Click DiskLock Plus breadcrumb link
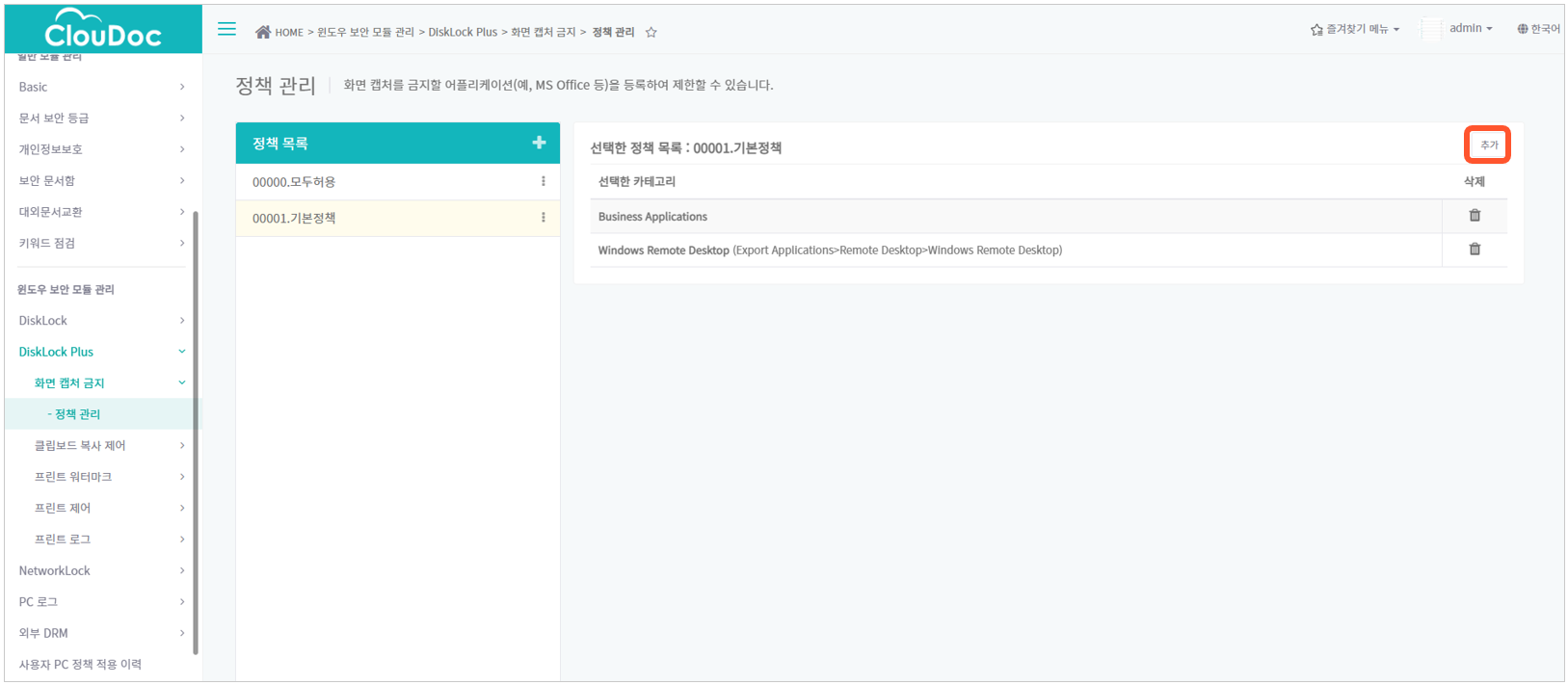1568x685 pixels. click(x=463, y=32)
